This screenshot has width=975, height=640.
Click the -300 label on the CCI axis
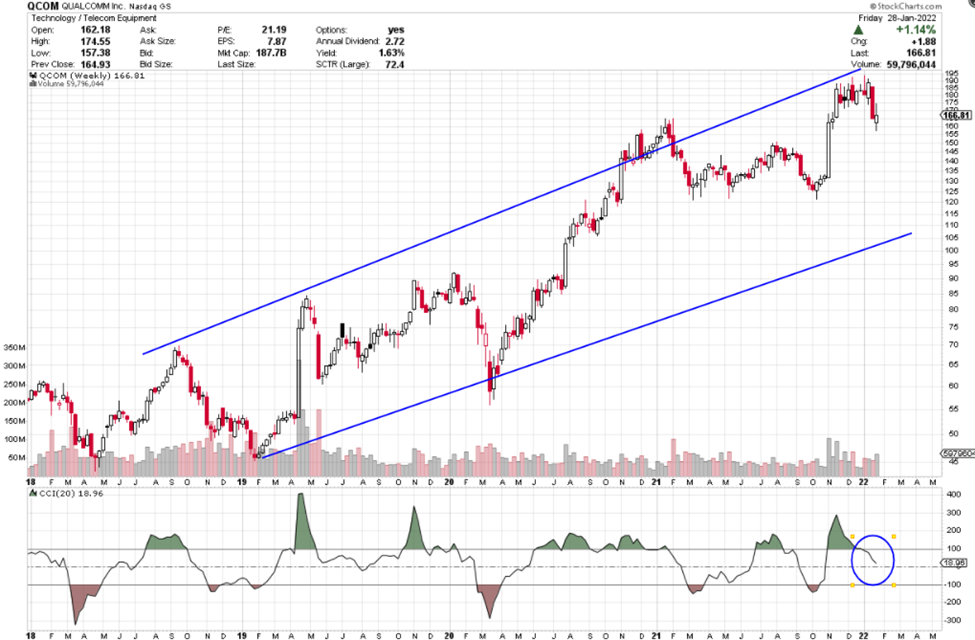click(x=953, y=620)
